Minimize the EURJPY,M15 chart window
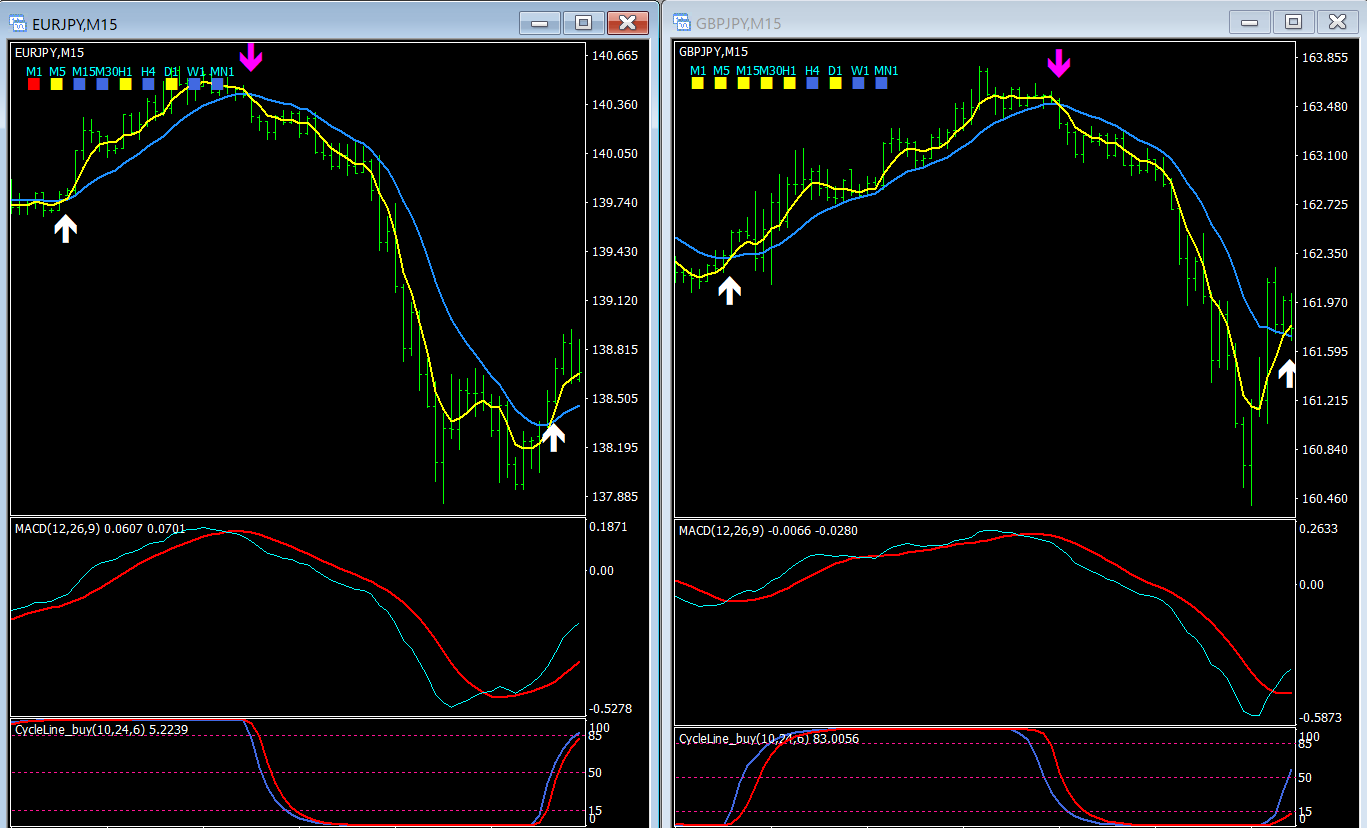 pyautogui.click(x=540, y=22)
